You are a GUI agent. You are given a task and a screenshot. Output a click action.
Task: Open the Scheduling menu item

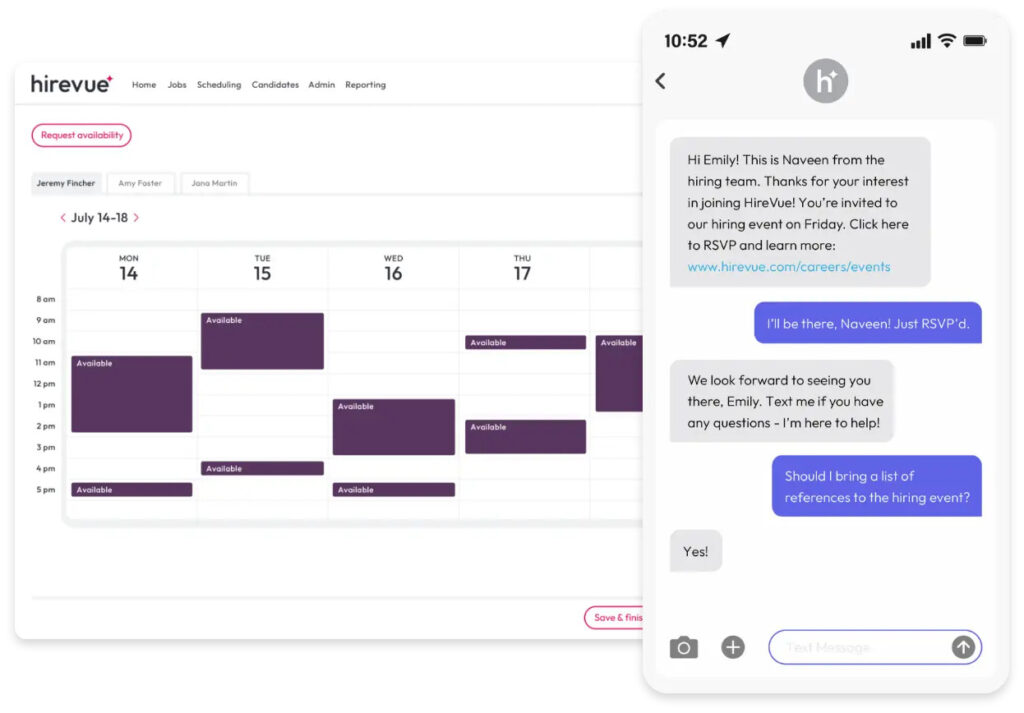[x=219, y=85]
